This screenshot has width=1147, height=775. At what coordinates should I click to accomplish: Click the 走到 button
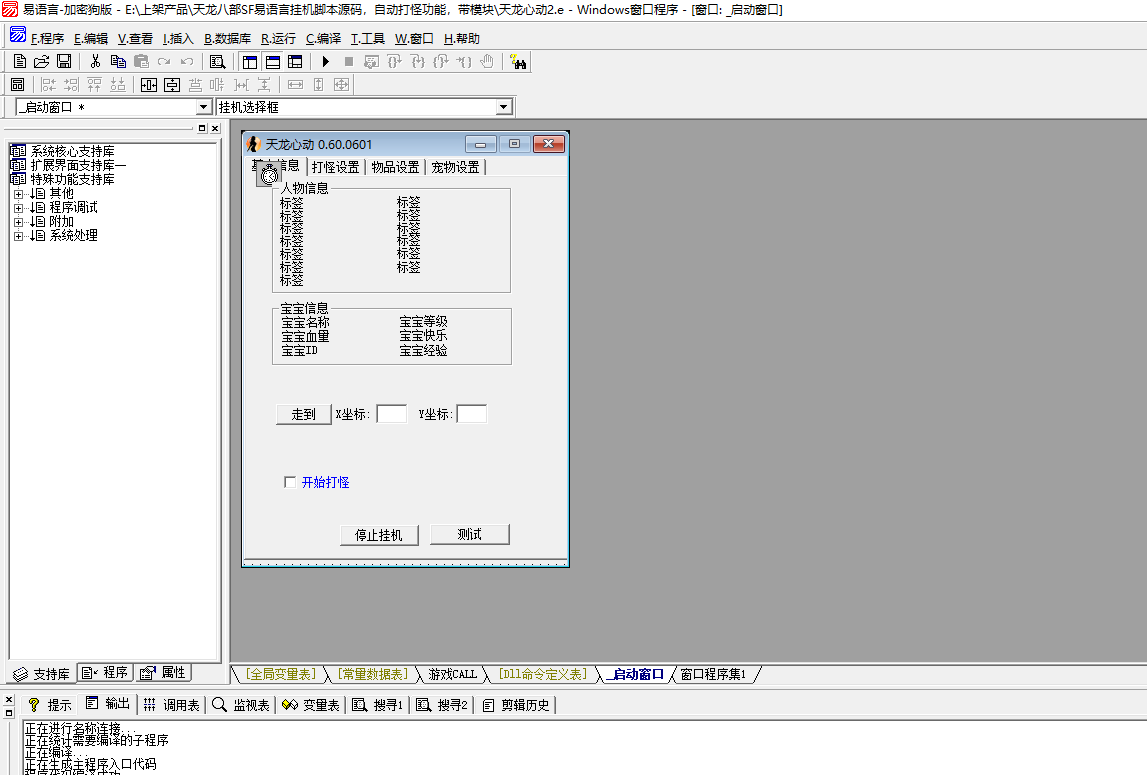(303, 414)
